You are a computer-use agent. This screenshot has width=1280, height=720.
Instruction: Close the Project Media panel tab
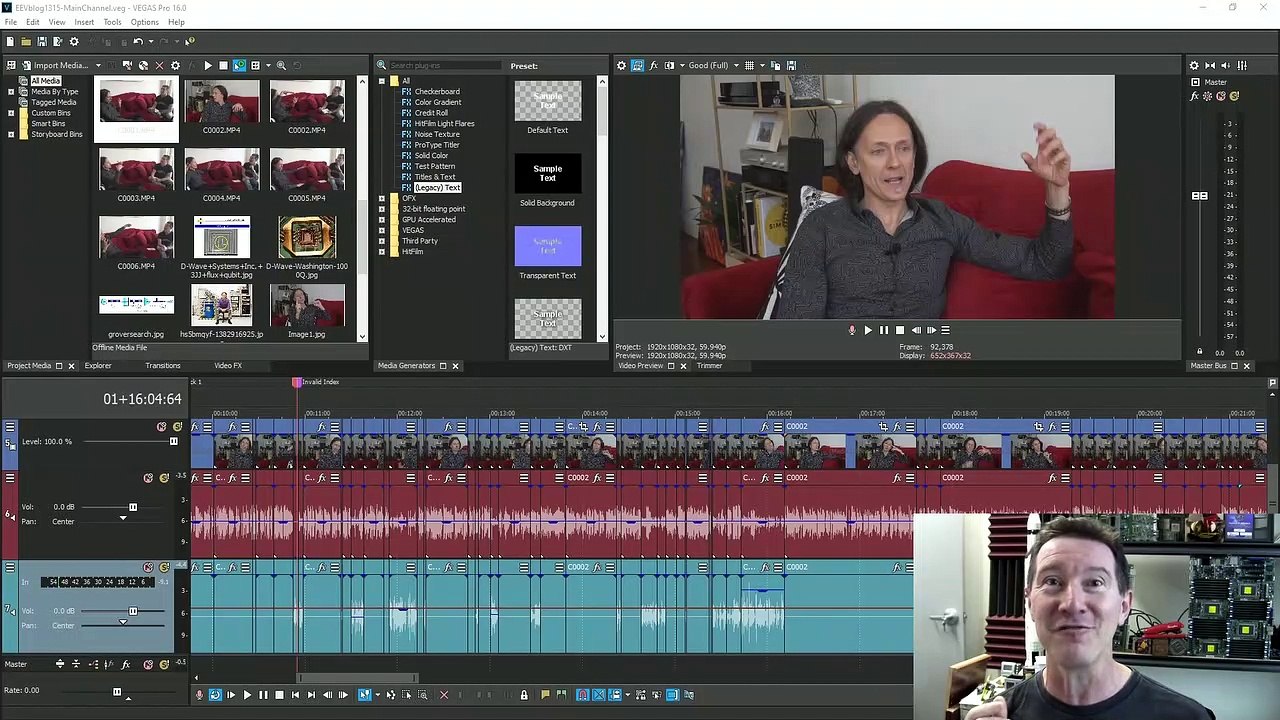tap(71, 366)
